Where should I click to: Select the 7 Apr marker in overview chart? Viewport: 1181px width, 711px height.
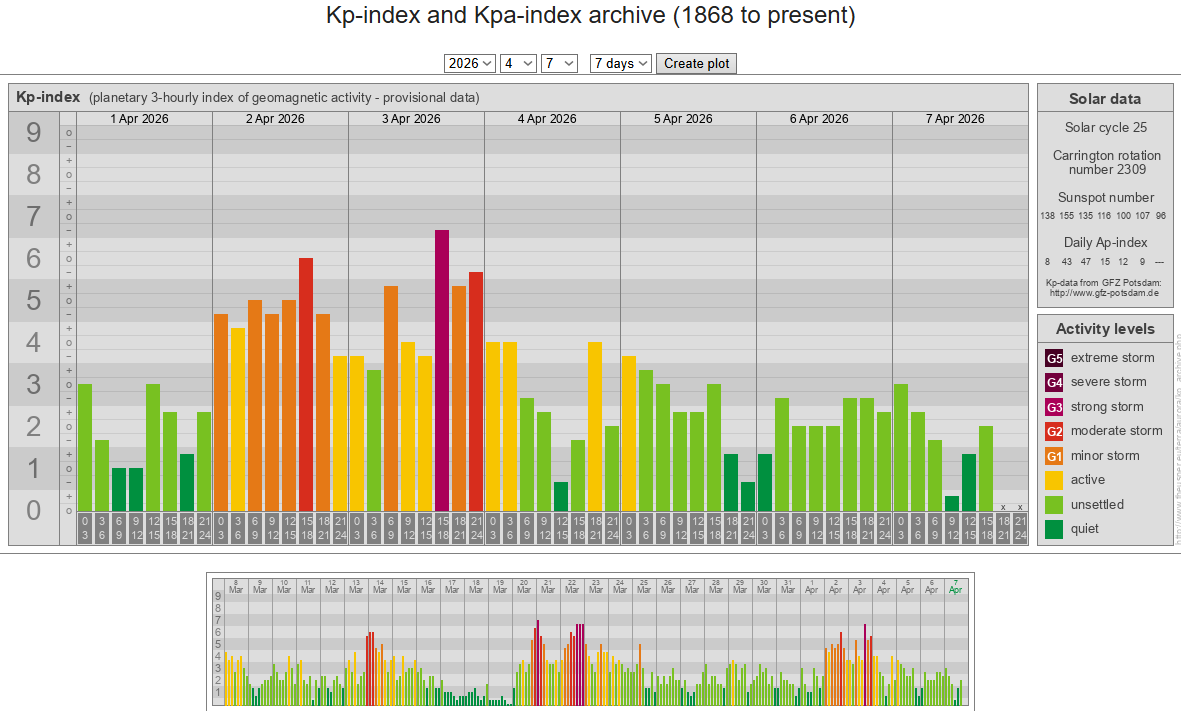coord(956,585)
